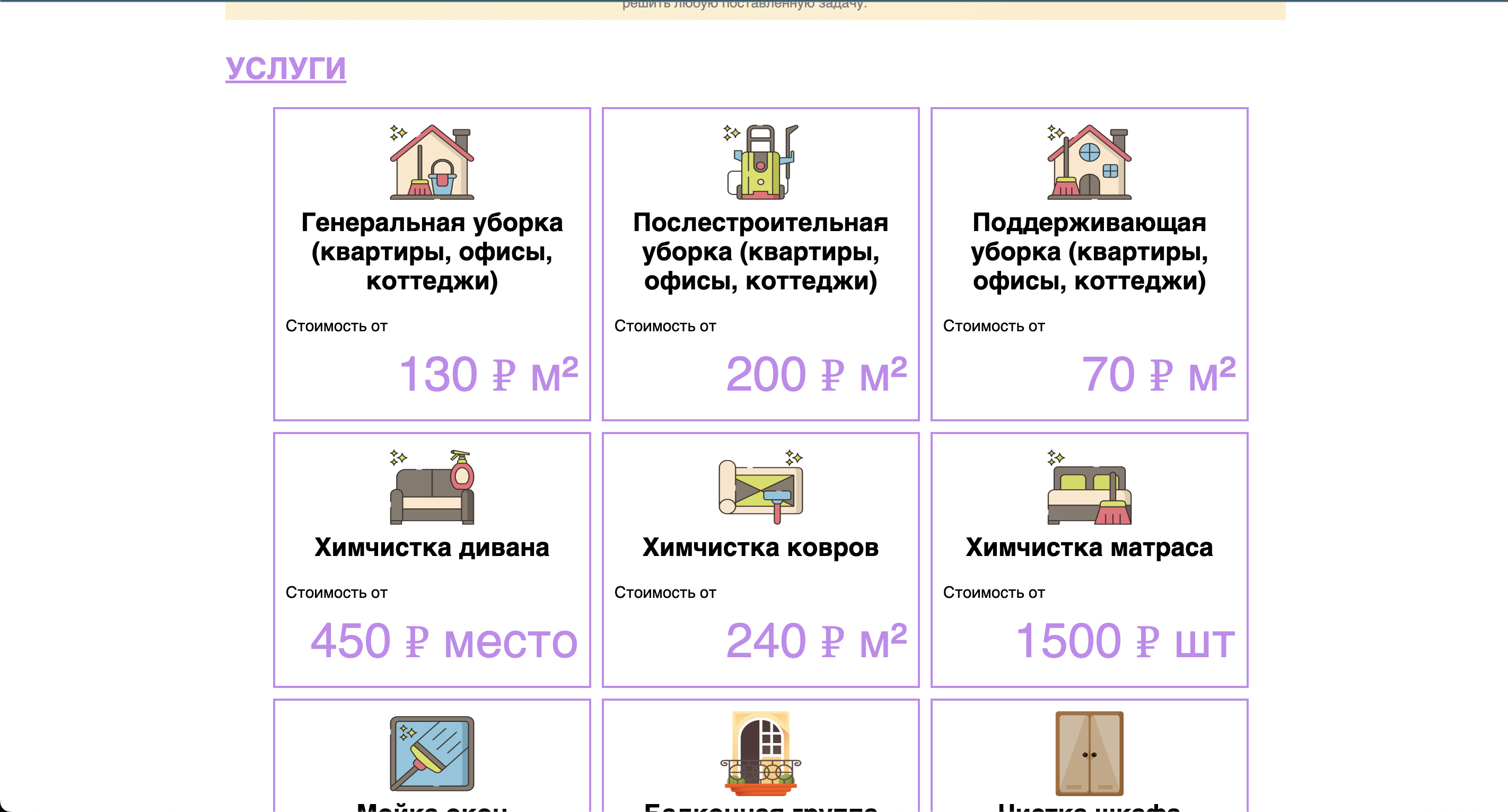Viewport: 1508px width, 812px height.
Task: Click the 240 ₽ м² price
Action: point(817,641)
